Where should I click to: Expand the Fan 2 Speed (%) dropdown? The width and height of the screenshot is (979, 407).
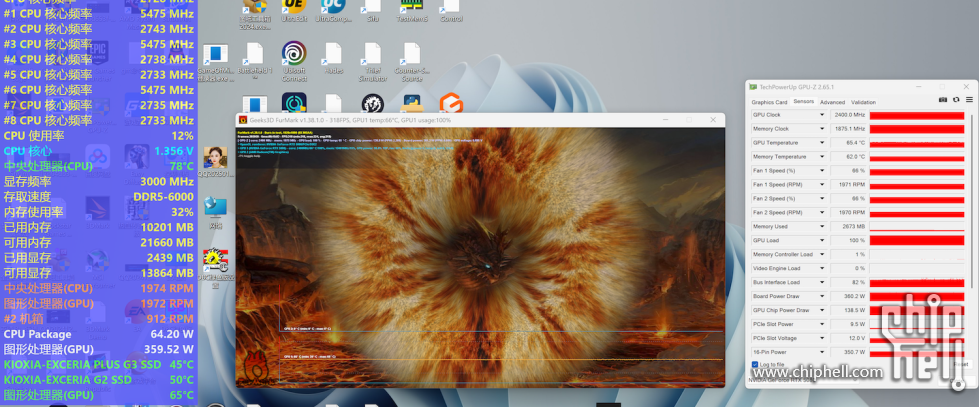[822, 199]
